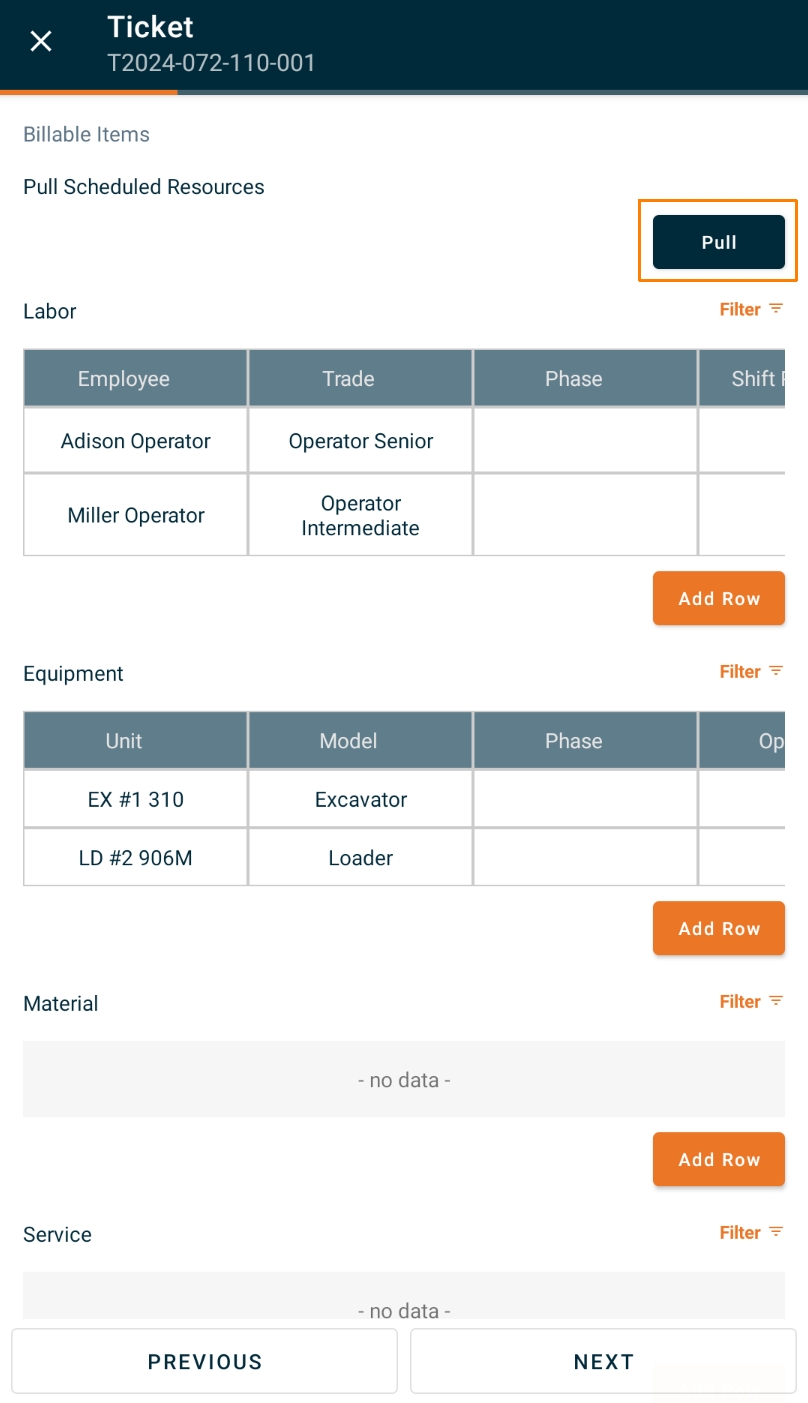This screenshot has height=1403, width=808.
Task: Go back with the PREVIOUS button
Action: (x=205, y=1361)
